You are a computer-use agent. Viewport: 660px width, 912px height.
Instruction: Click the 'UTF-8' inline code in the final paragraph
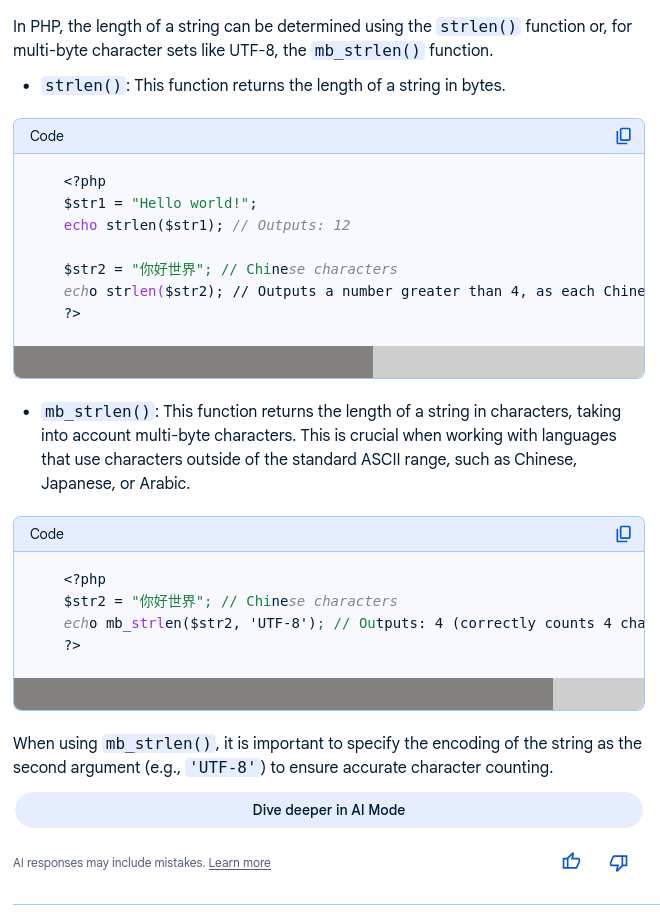pos(222,768)
